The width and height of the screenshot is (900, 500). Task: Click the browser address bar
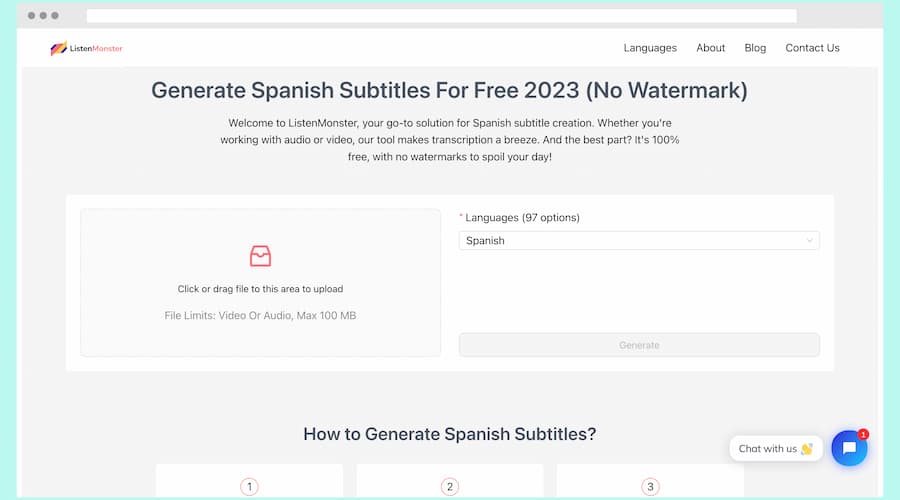click(x=441, y=15)
